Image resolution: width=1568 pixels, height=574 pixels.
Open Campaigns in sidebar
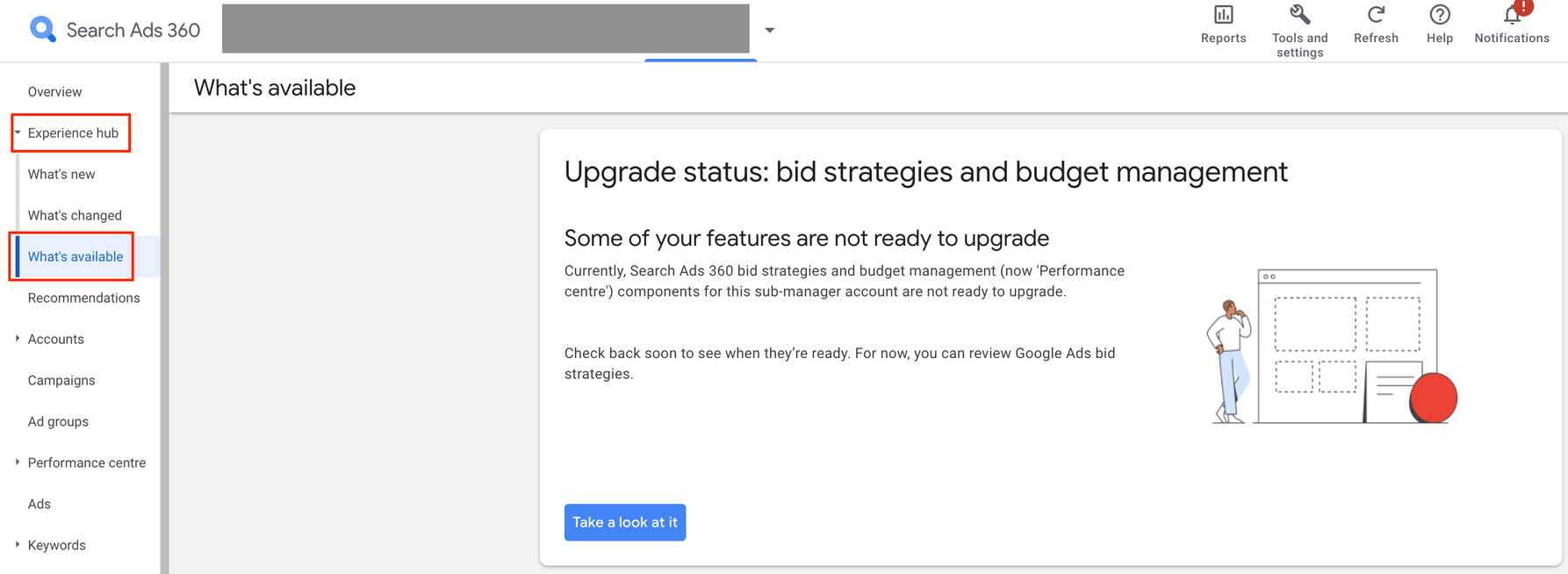[x=61, y=380]
